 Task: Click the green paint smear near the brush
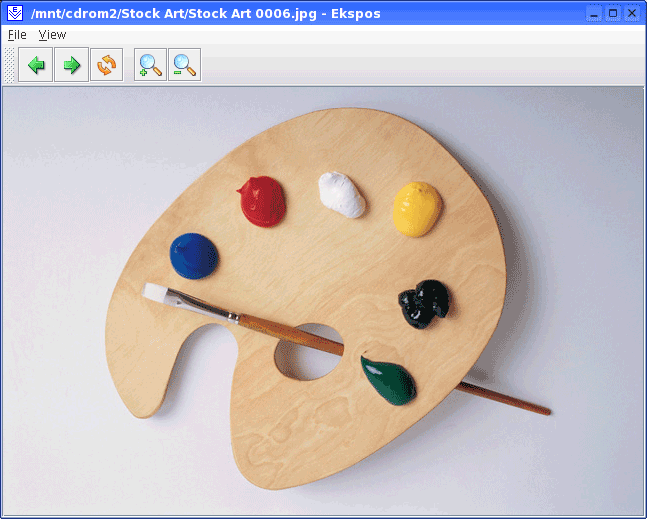pos(388,379)
